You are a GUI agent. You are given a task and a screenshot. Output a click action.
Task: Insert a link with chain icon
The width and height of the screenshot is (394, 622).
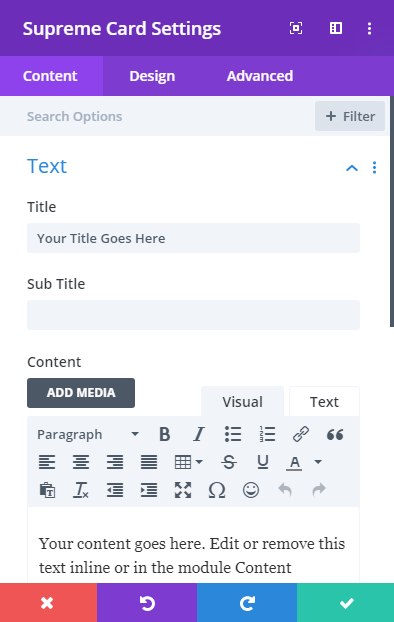click(301, 434)
